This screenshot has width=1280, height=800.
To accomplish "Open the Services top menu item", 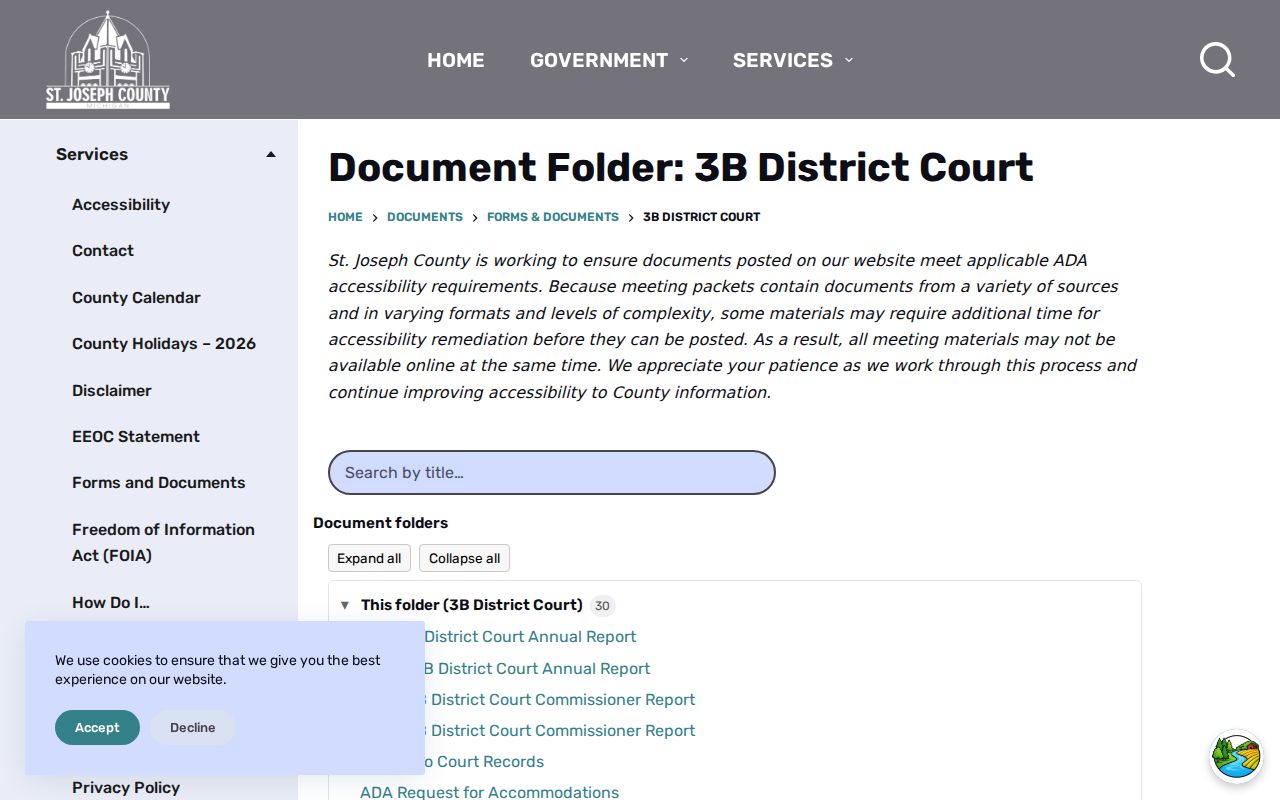I will (783, 60).
